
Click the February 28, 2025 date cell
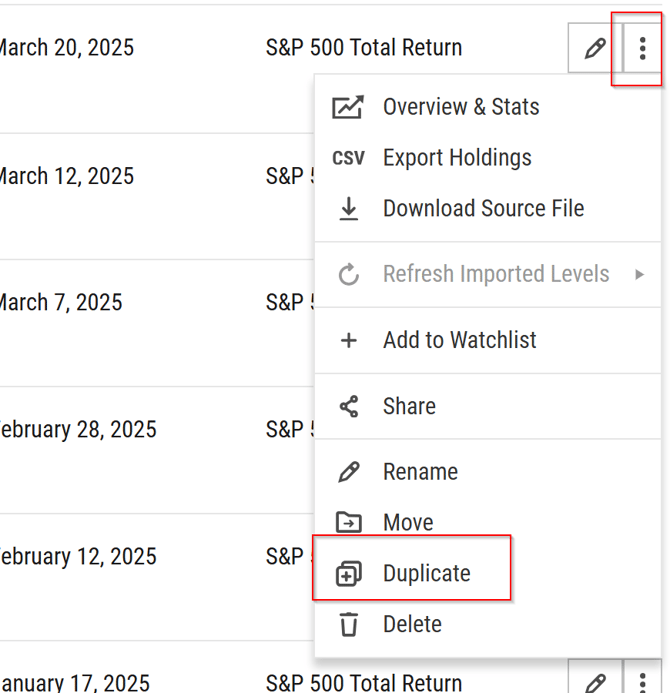78,430
